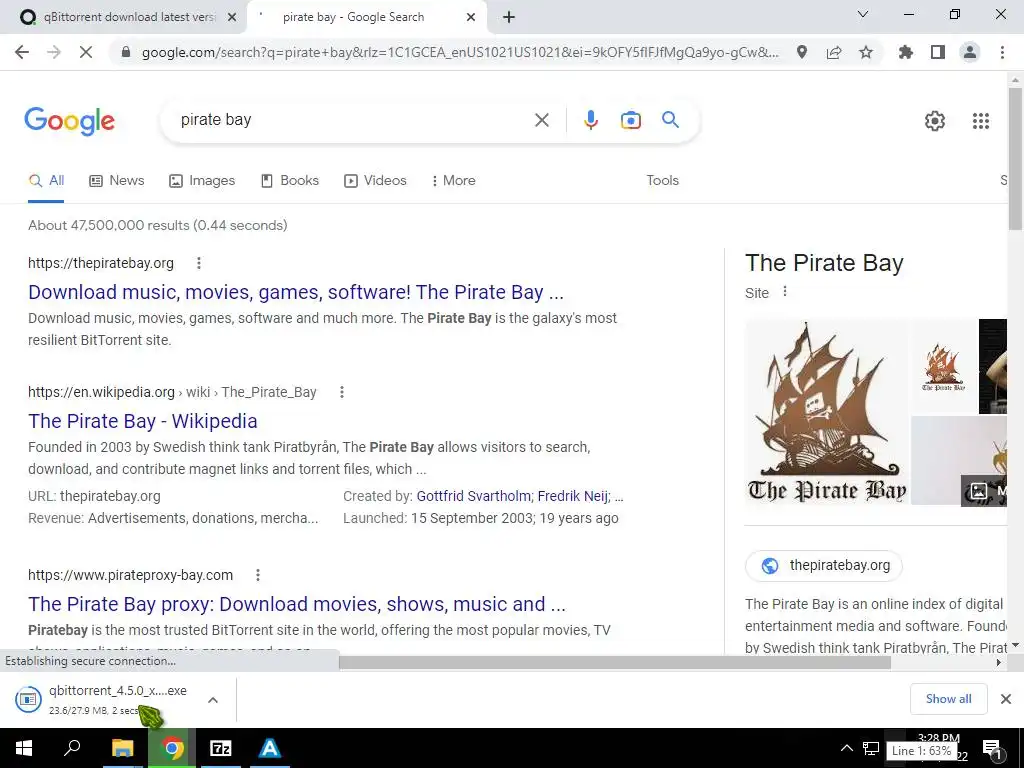Open options for thepiratebay.org result
1024x768 pixels.
click(199, 263)
